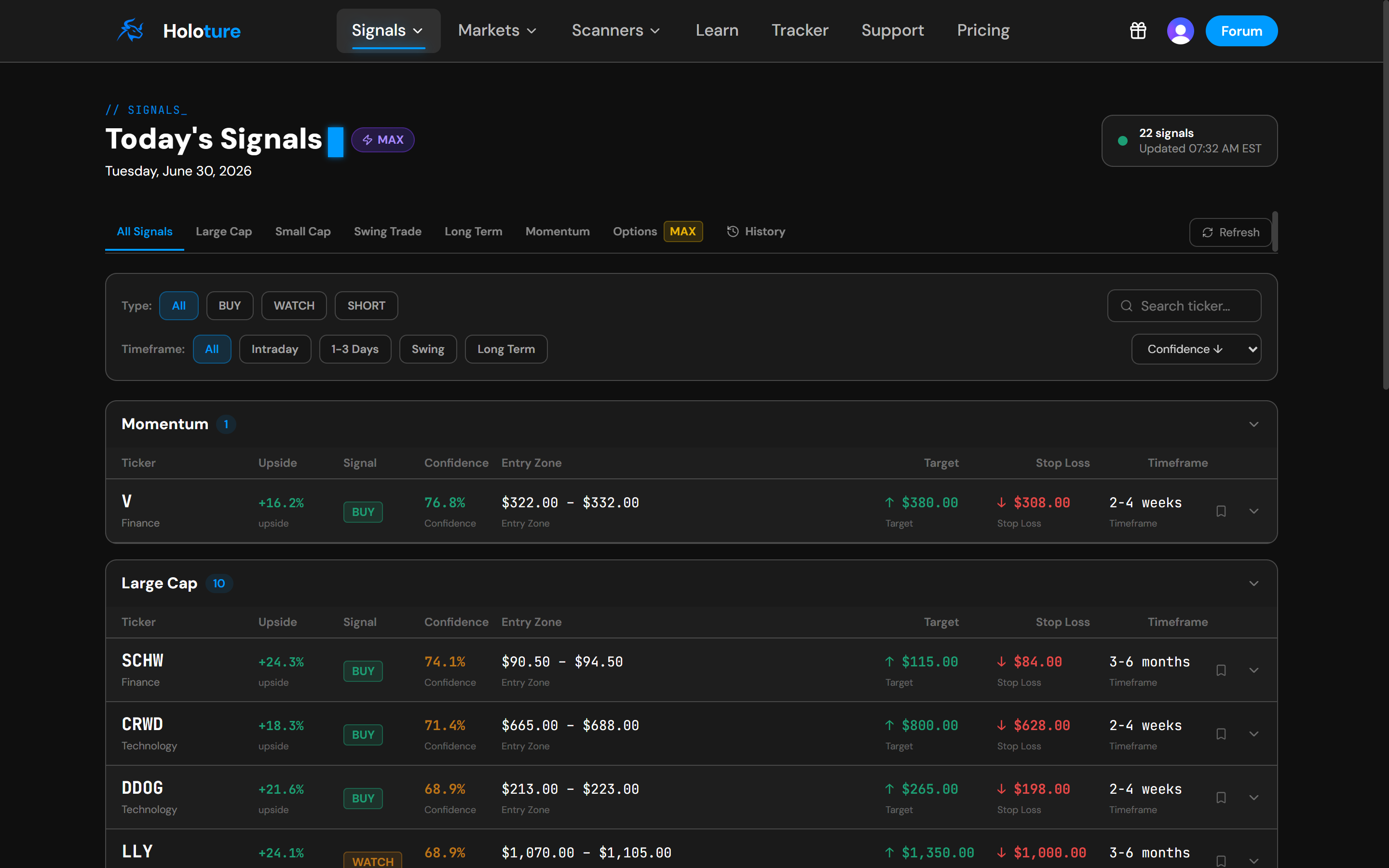The height and width of the screenshot is (868, 1389).
Task: Open the Scanners nav dropdown
Action: pyautogui.click(x=616, y=30)
